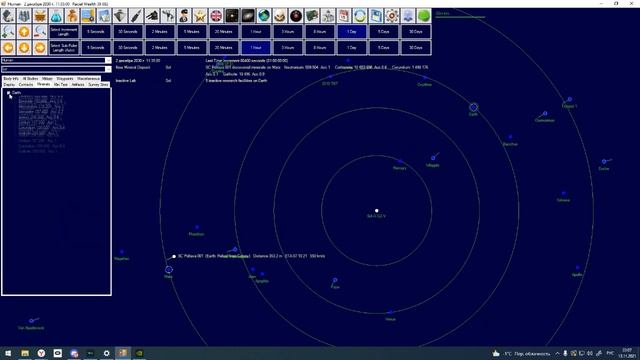Pan map up with orange arrow
640x360 pixels.
pyautogui.click(x=24, y=31)
